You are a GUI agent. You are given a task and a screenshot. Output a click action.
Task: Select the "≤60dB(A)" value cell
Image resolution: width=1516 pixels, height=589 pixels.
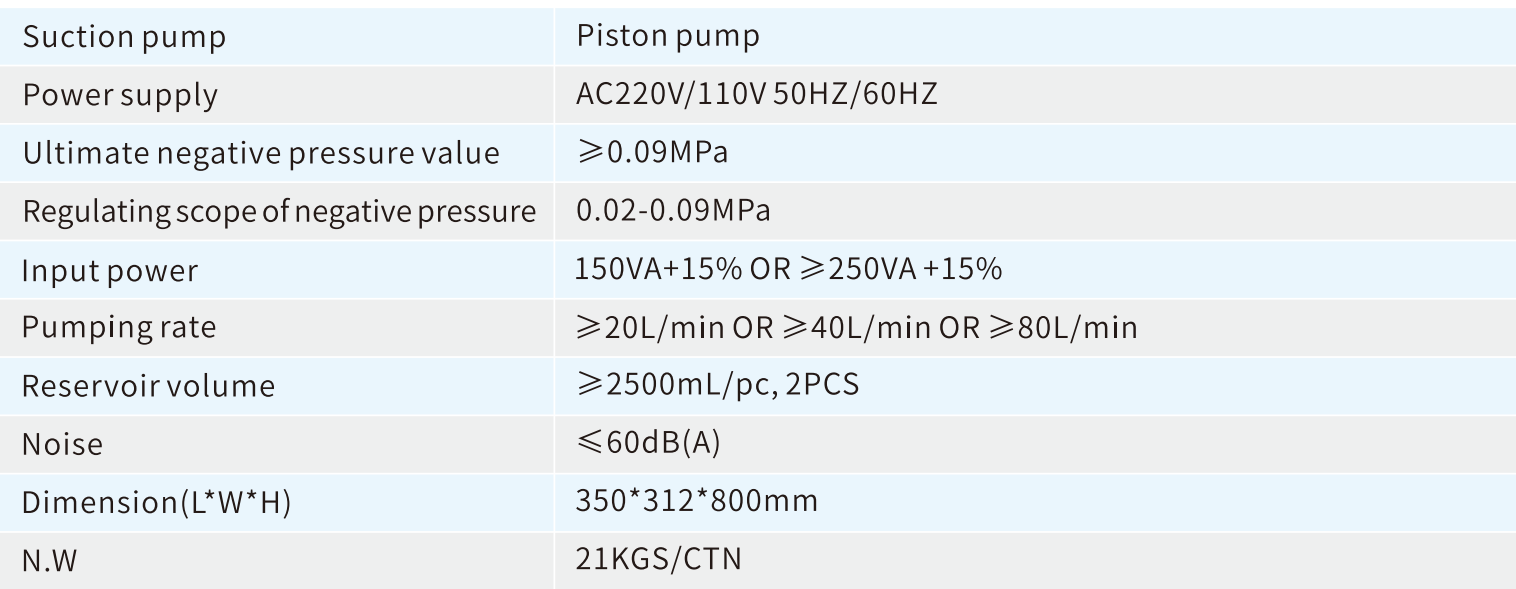click(649, 443)
